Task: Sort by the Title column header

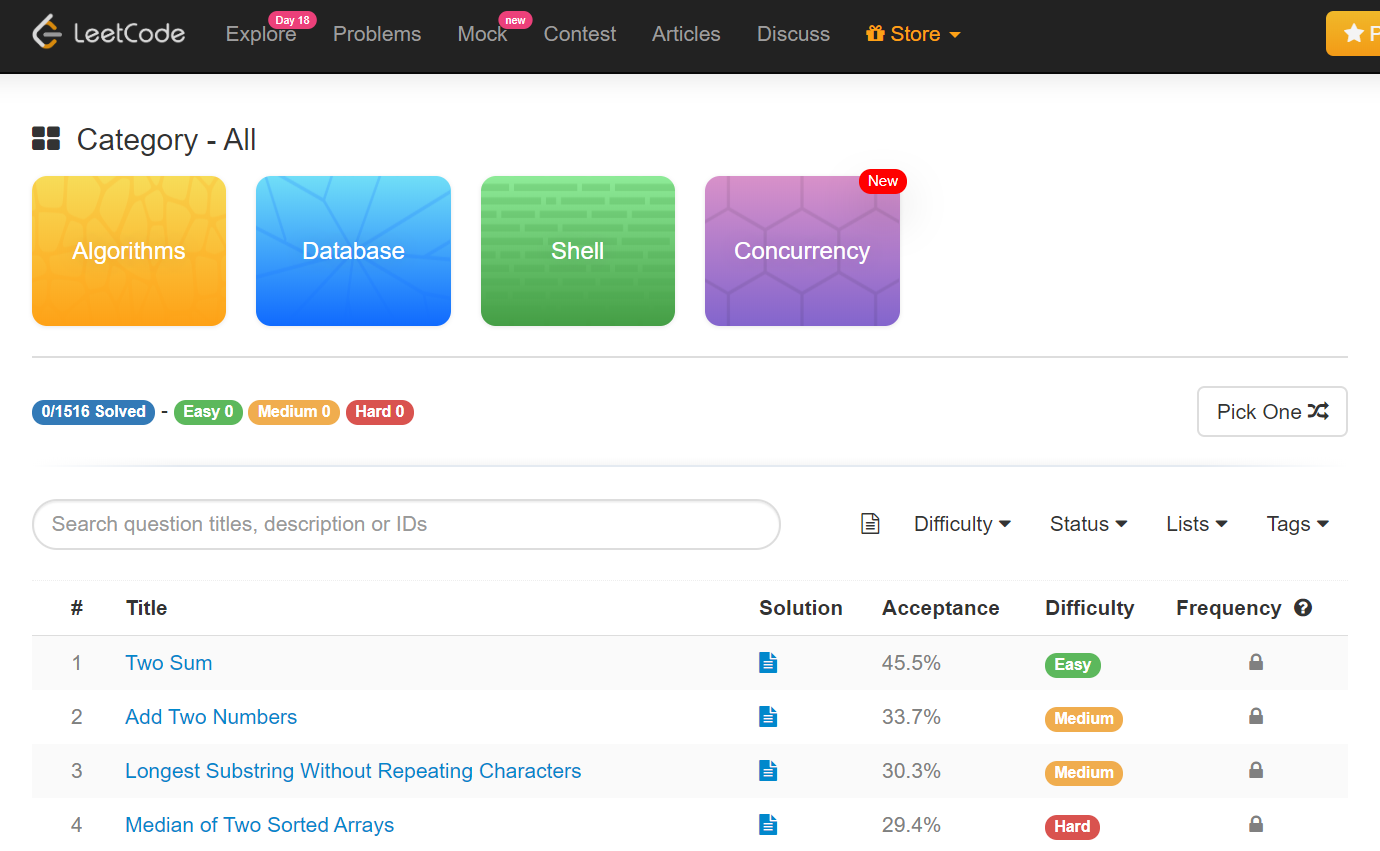Action: tap(146, 608)
